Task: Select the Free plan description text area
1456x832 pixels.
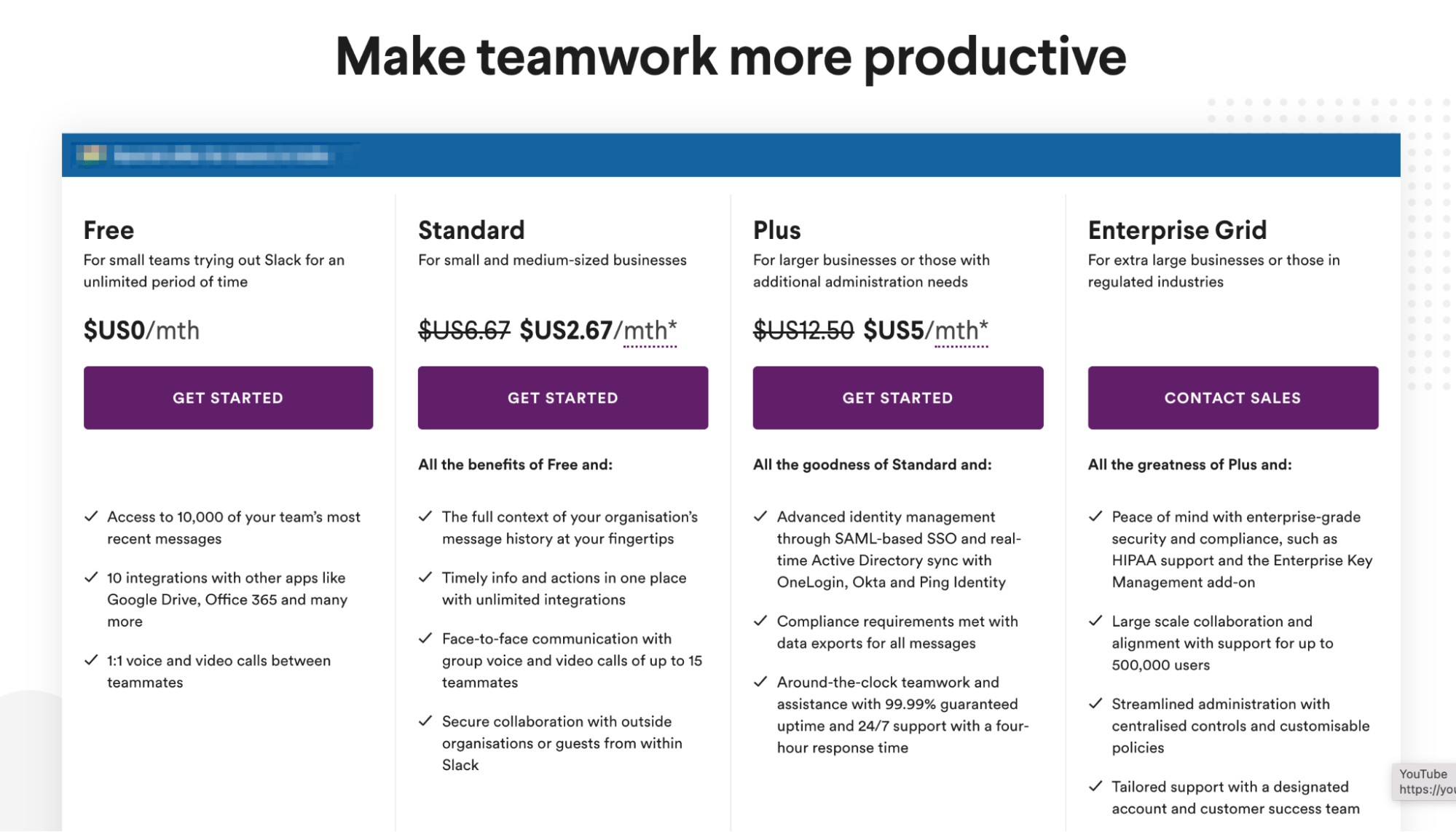Action: (x=215, y=269)
